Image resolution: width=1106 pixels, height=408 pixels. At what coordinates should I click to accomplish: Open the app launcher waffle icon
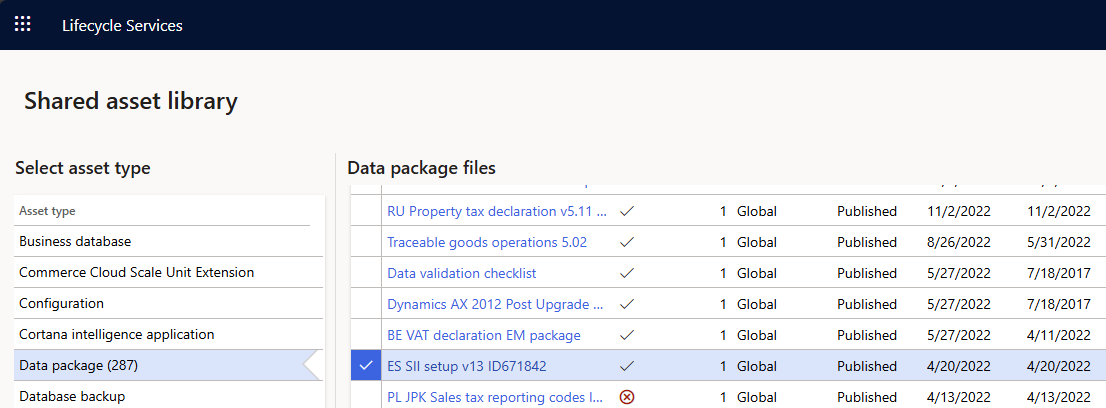pos(23,25)
